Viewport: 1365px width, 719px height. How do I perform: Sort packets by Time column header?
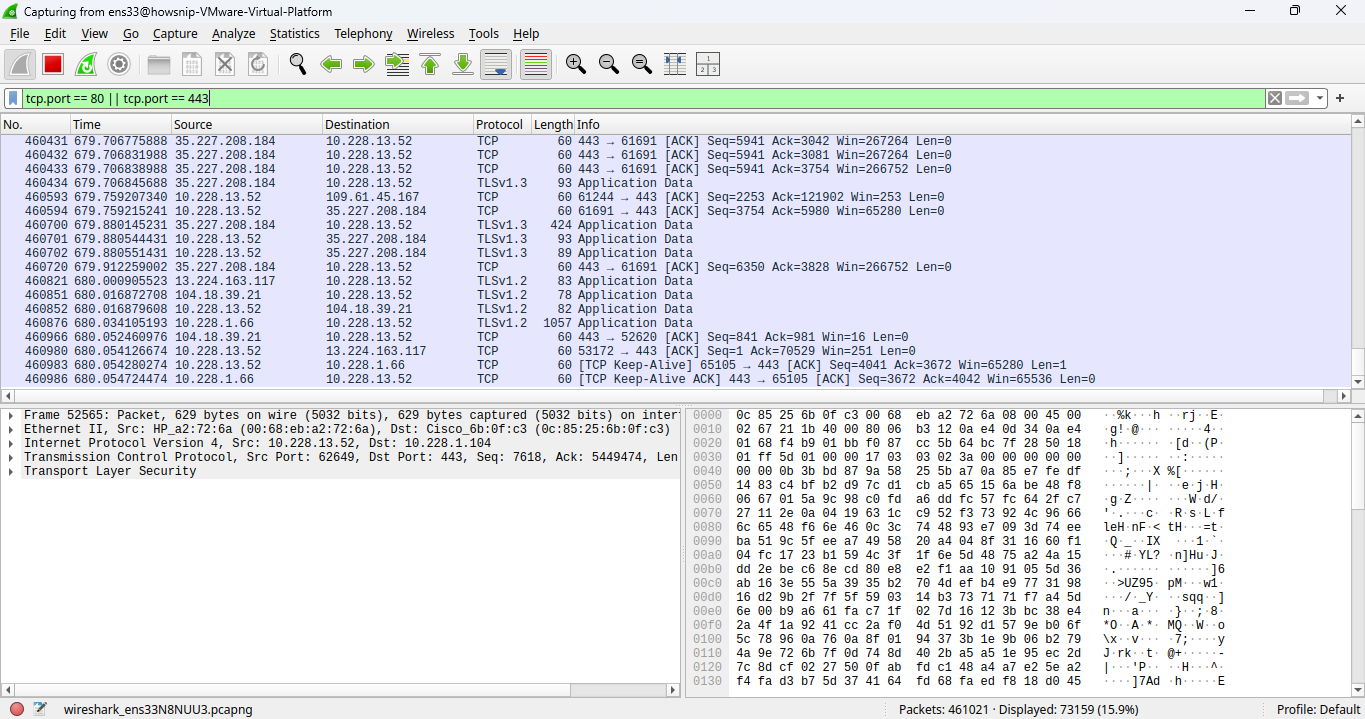point(120,125)
